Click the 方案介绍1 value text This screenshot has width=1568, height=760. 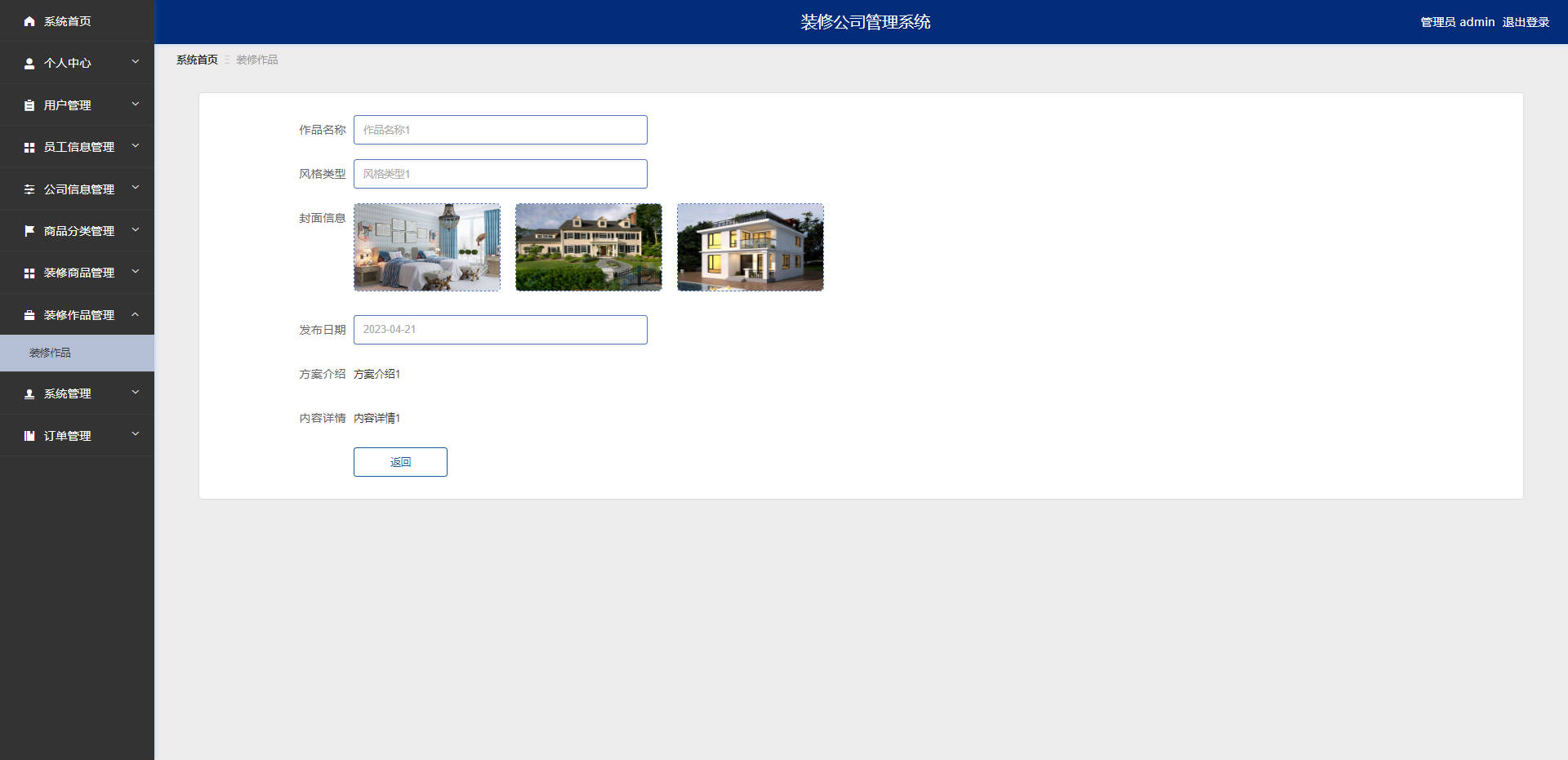(x=377, y=374)
